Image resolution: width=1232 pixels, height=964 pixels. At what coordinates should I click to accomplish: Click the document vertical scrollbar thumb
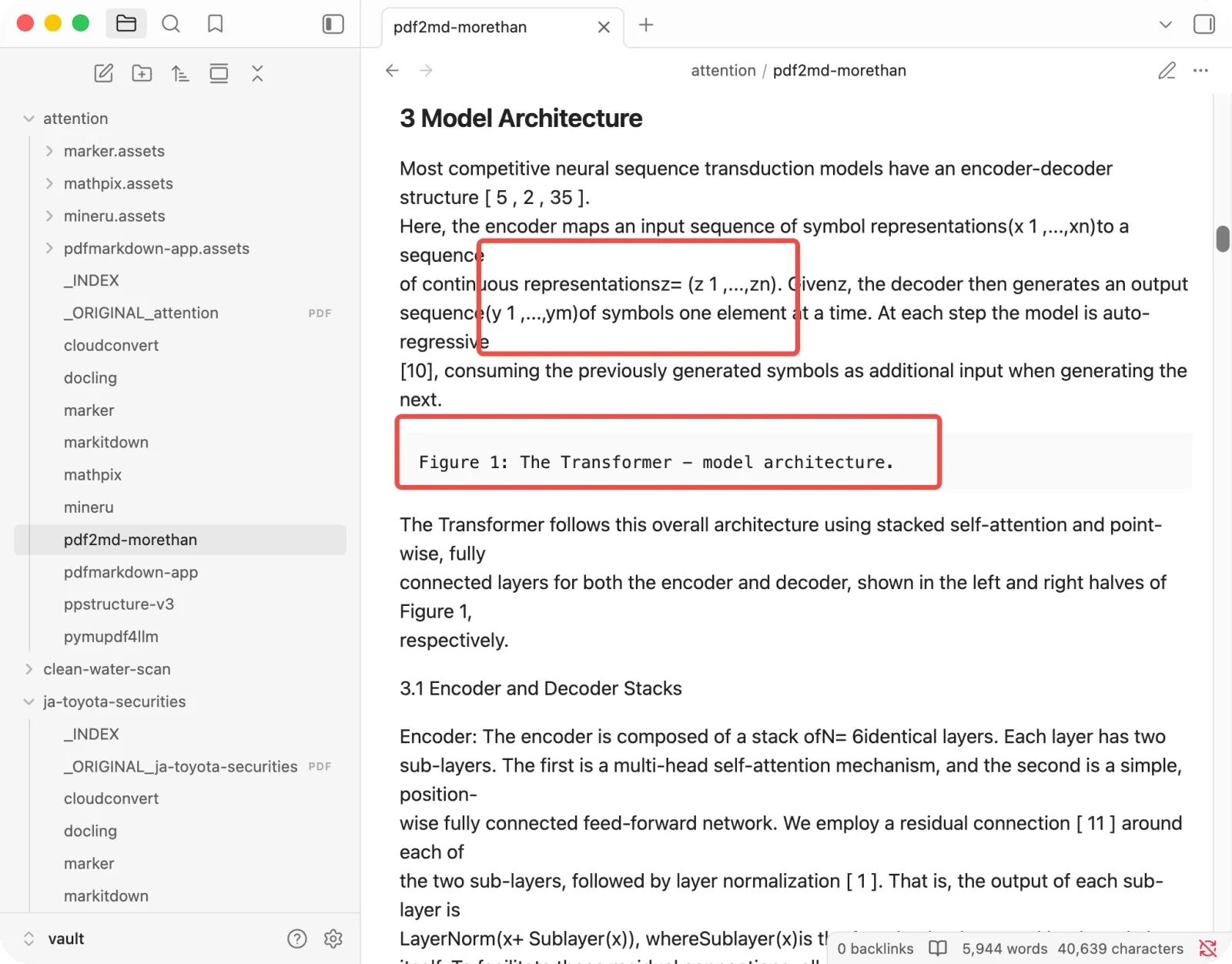click(x=1222, y=239)
